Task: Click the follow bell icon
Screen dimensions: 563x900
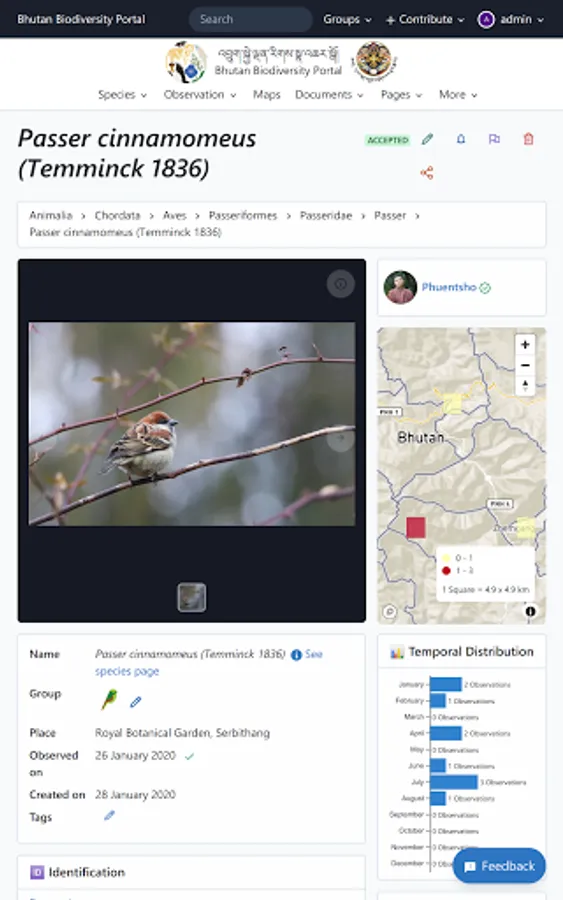Action: 460,139
